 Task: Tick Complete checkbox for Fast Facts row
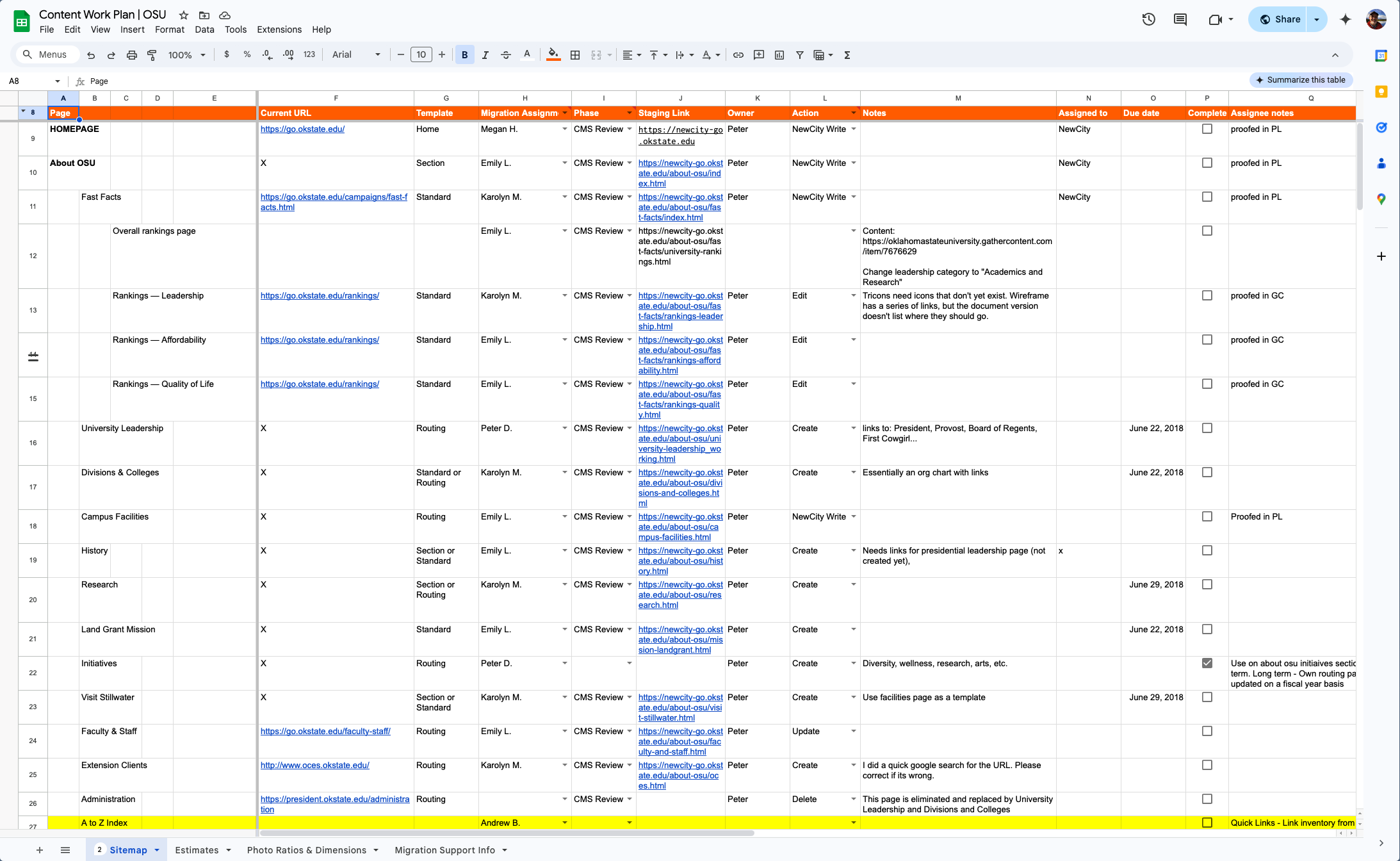(1207, 197)
